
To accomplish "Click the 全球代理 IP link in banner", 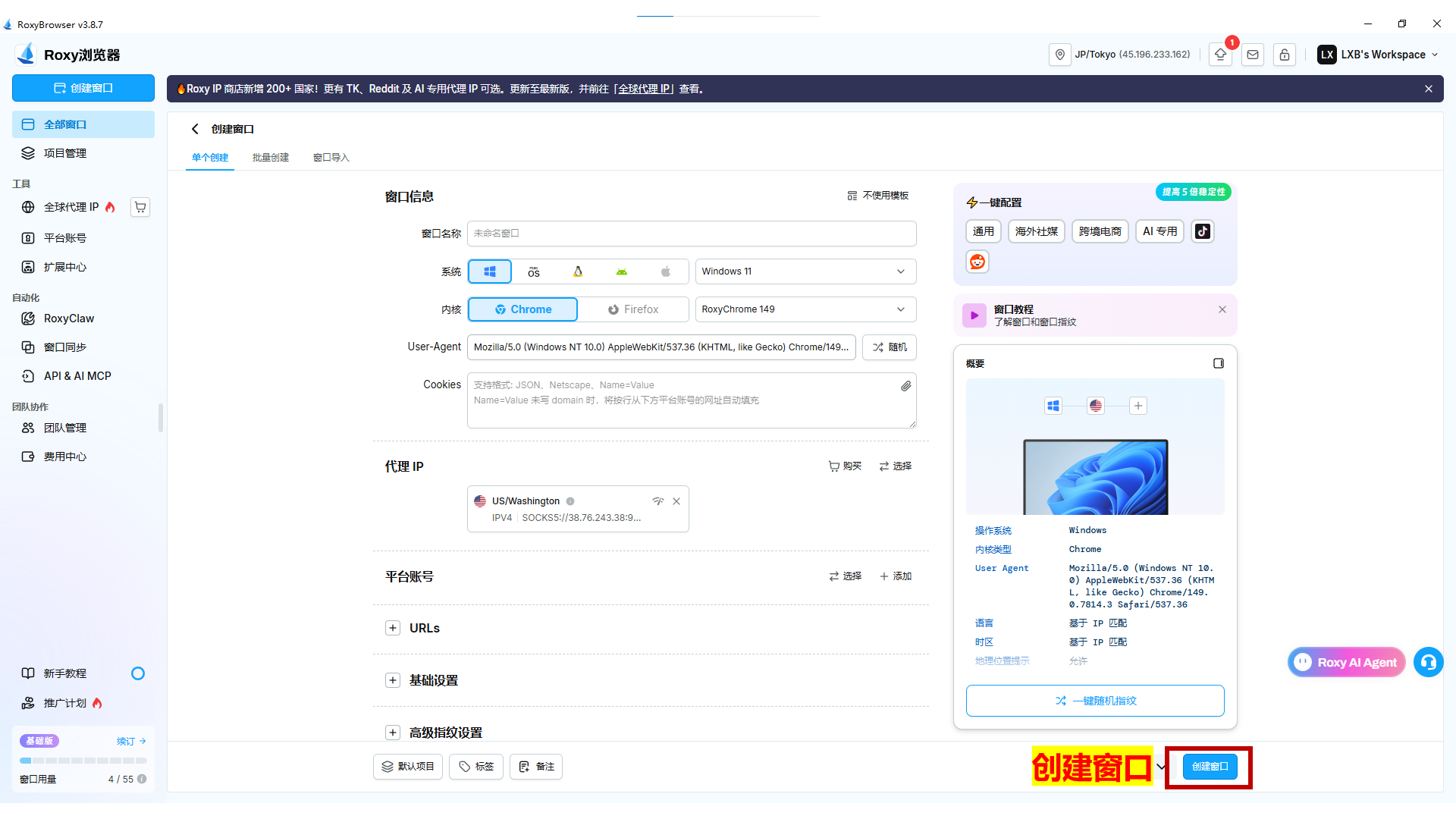I will point(645,89).
